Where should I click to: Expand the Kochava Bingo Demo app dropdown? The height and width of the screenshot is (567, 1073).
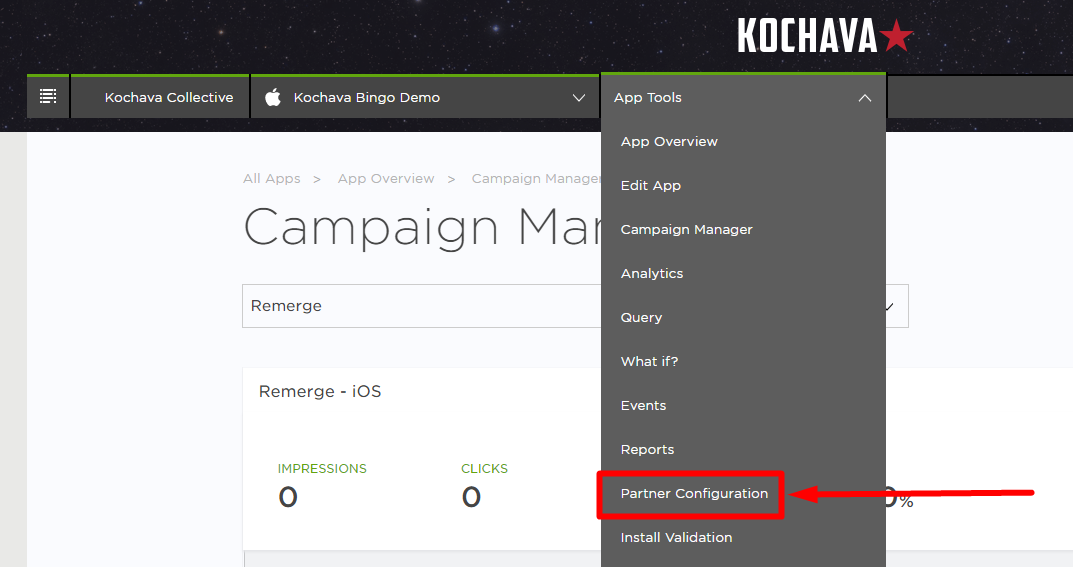tap(579, 98)
